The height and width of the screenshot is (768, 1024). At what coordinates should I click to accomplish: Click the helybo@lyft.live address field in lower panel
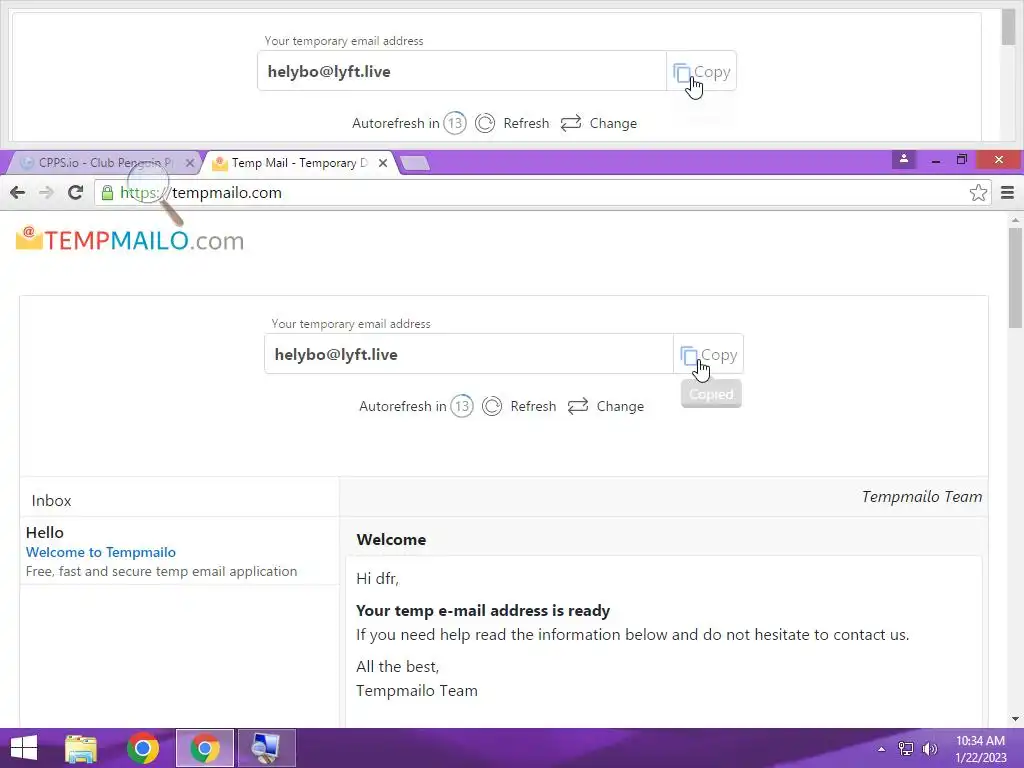pos(469,355)
